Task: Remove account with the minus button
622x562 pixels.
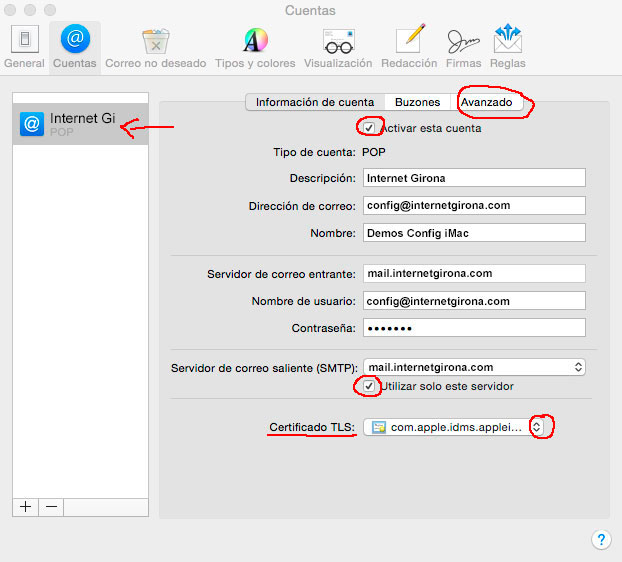Action: 51,507
